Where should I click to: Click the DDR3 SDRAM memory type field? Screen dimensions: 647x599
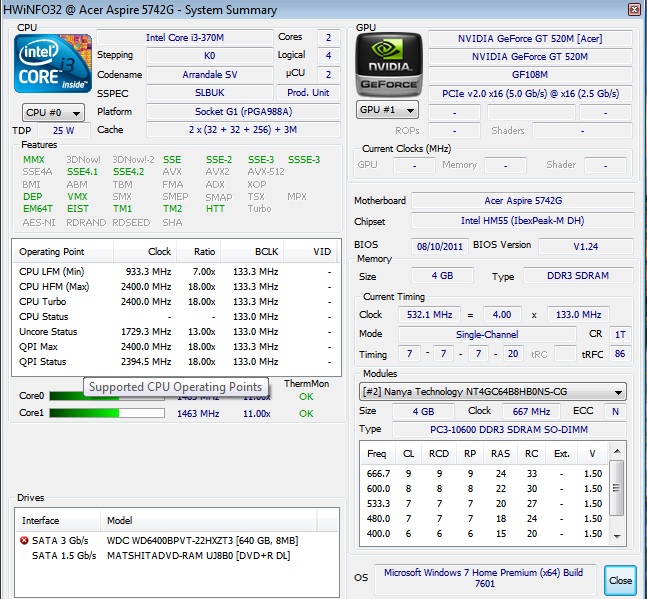click(x=578, y=276)
